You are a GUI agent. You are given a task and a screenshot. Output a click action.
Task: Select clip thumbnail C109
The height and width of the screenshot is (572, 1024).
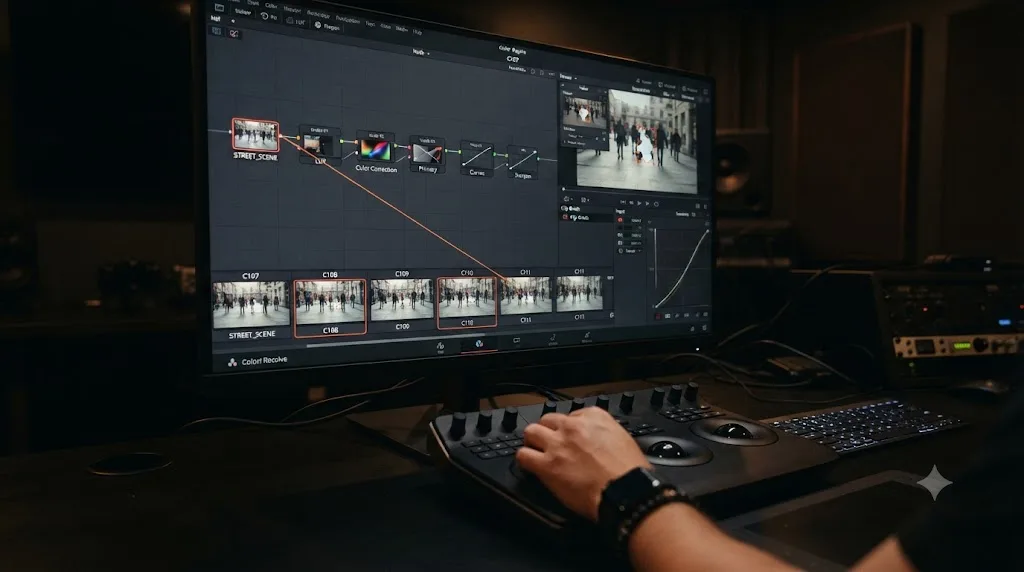tap(402, 300)
